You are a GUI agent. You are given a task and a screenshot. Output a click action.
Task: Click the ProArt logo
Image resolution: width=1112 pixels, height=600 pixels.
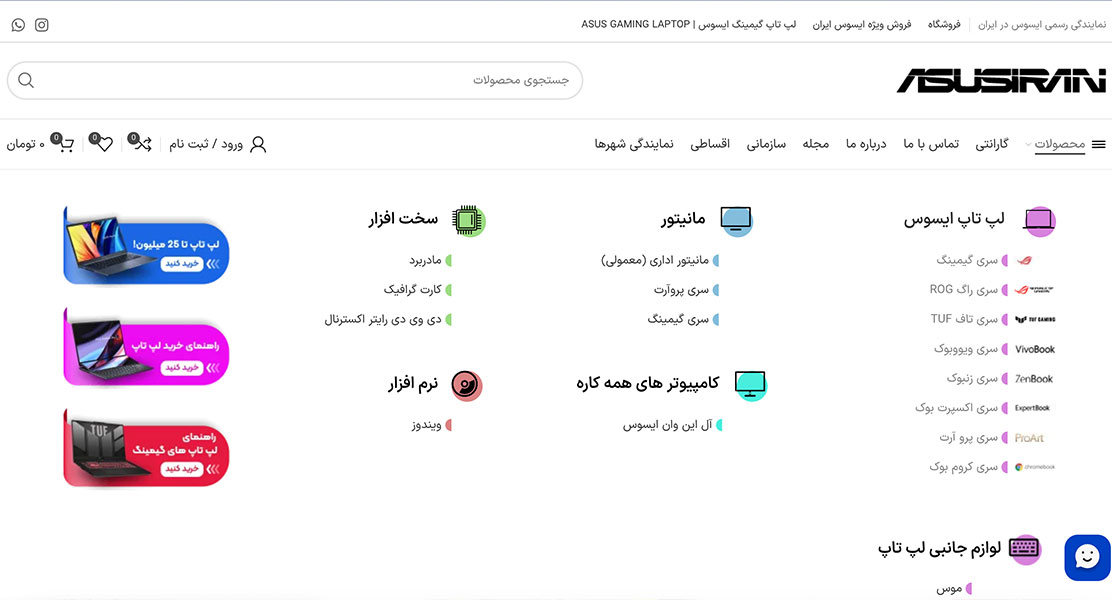click(x=1029, y=438)
